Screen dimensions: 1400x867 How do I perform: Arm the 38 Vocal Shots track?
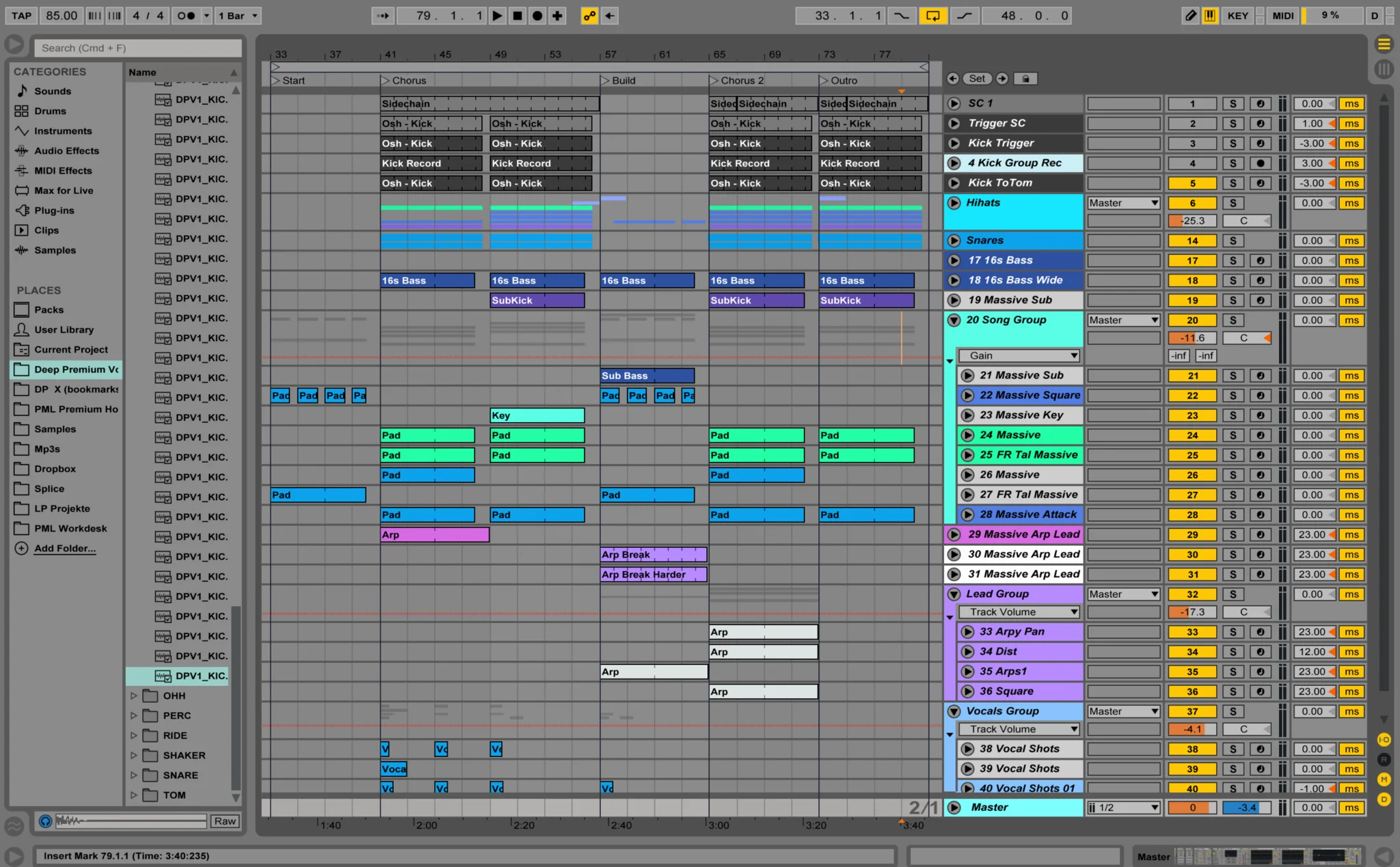(x=1260, y=749)
